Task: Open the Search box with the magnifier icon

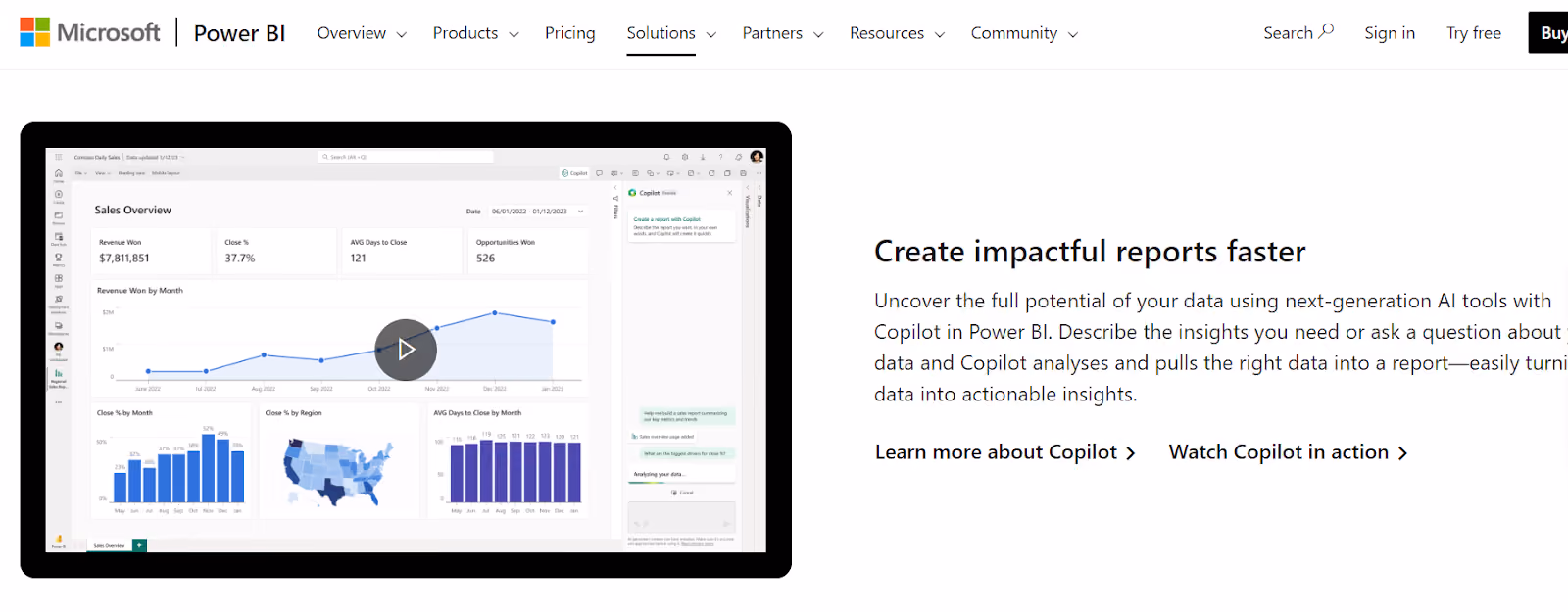Action: [x=1298, y=32]
